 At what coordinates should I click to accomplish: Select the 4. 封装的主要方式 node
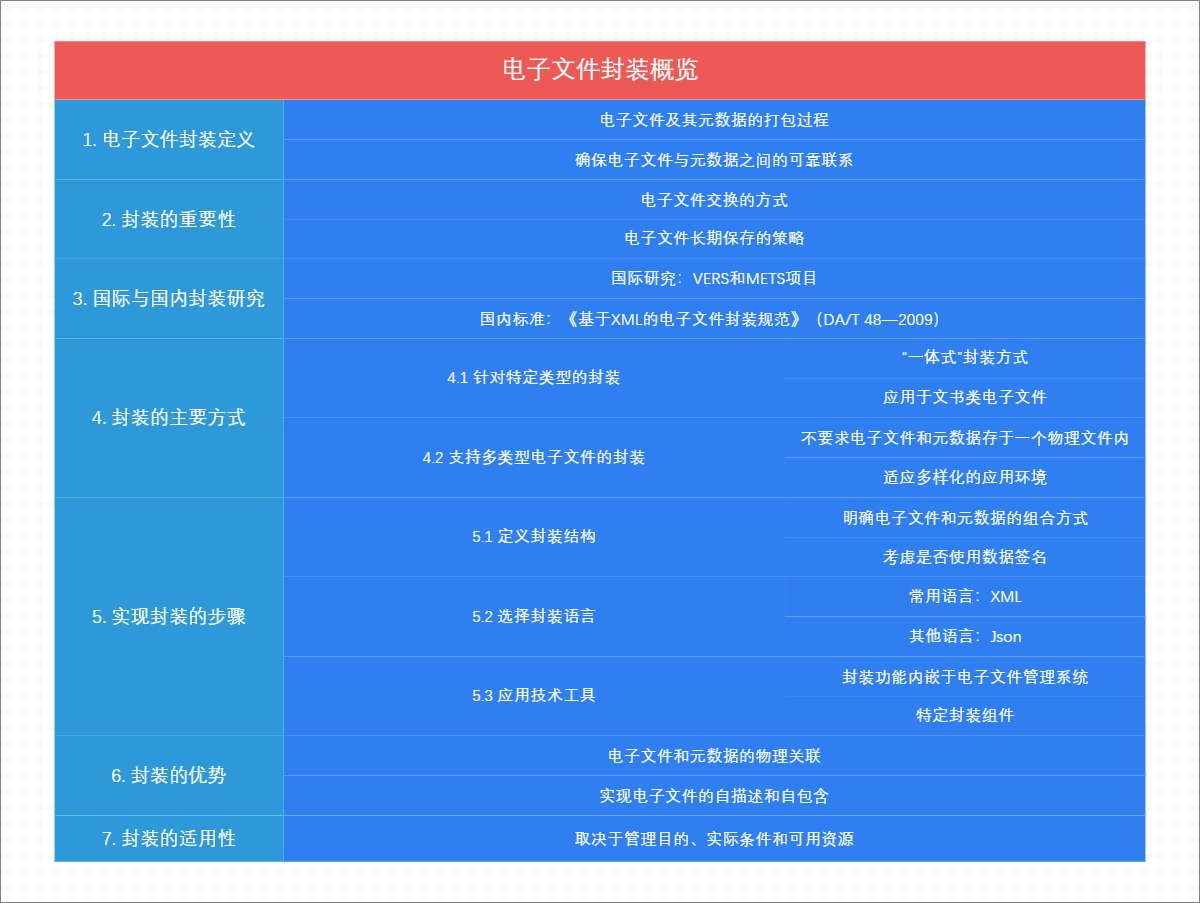coord(169,418)
